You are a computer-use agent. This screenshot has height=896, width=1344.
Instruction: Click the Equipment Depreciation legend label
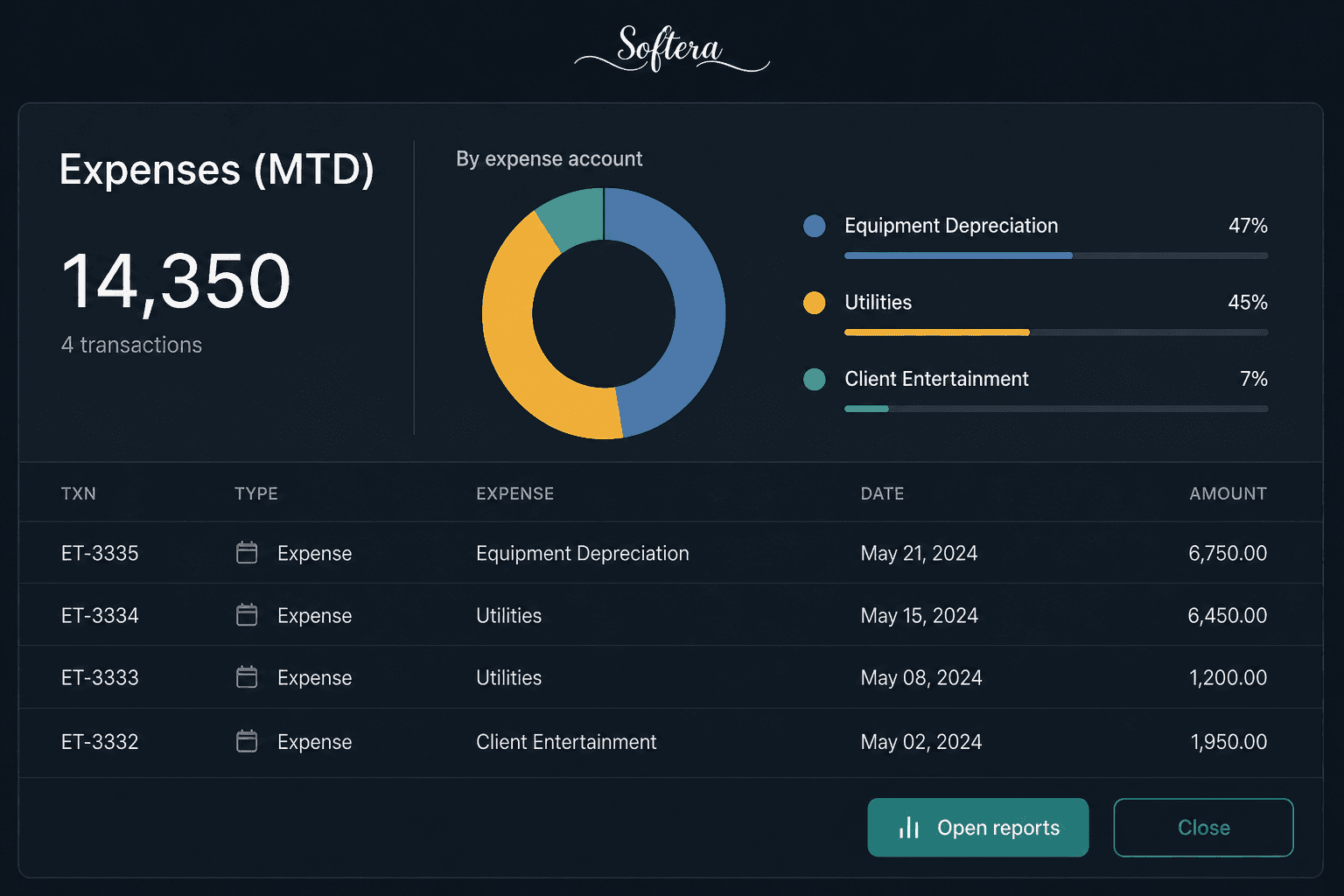pos(951,226)
